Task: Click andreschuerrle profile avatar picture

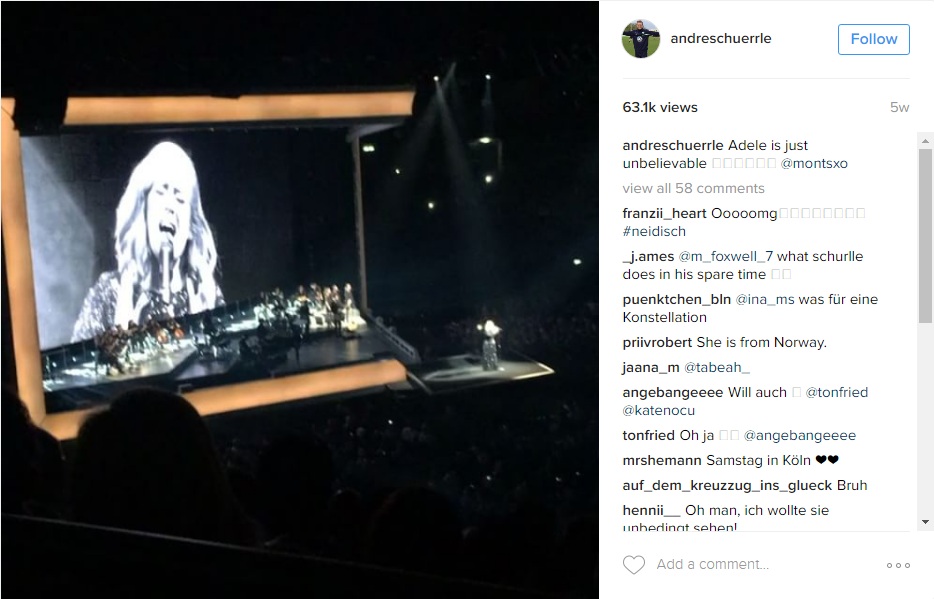Action: tap(641, 39)
